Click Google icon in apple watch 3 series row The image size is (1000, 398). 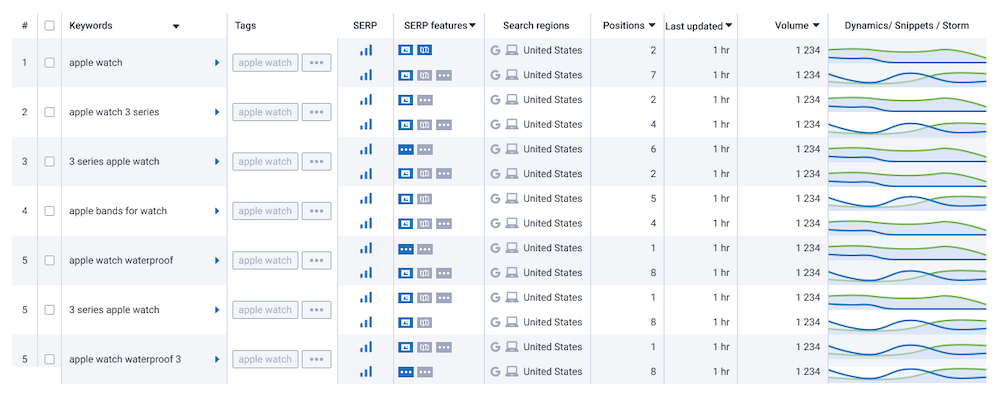pyautogui.click(x=495, y=100)
